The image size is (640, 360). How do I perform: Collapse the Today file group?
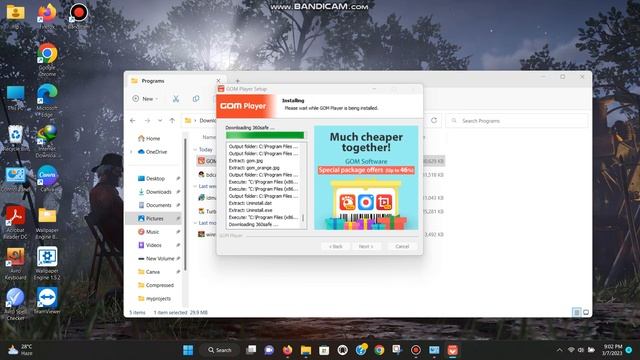click(x=195, y=150)
